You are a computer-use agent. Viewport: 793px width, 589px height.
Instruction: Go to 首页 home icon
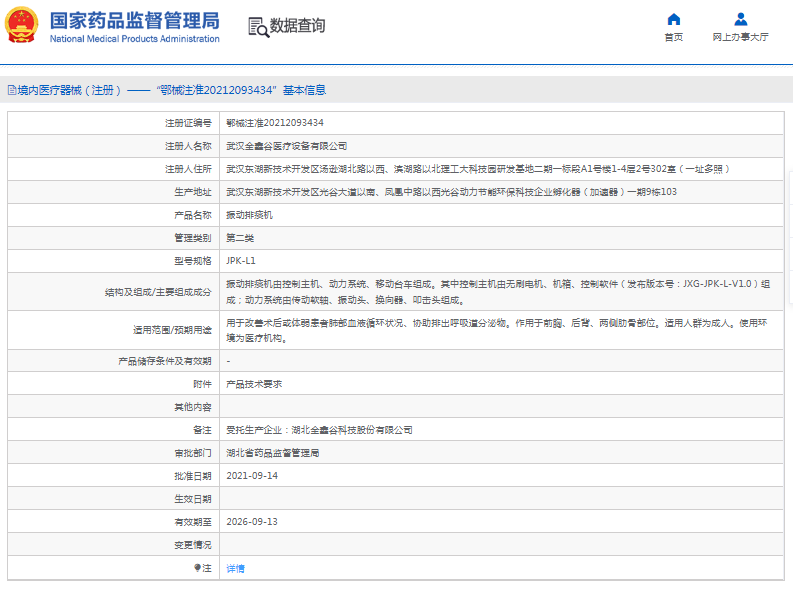[674, 19]
